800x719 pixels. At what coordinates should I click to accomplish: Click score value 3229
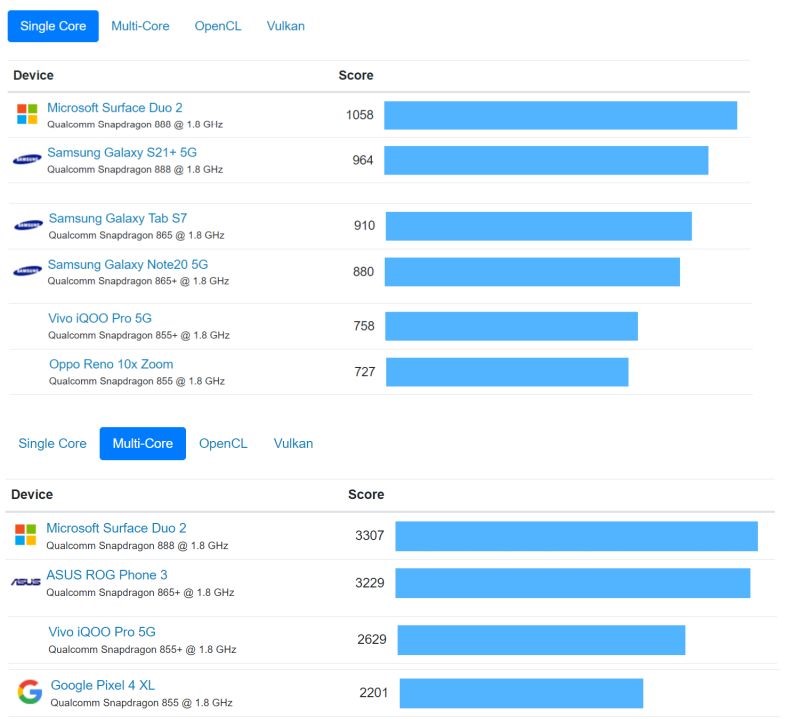(370, 583)
